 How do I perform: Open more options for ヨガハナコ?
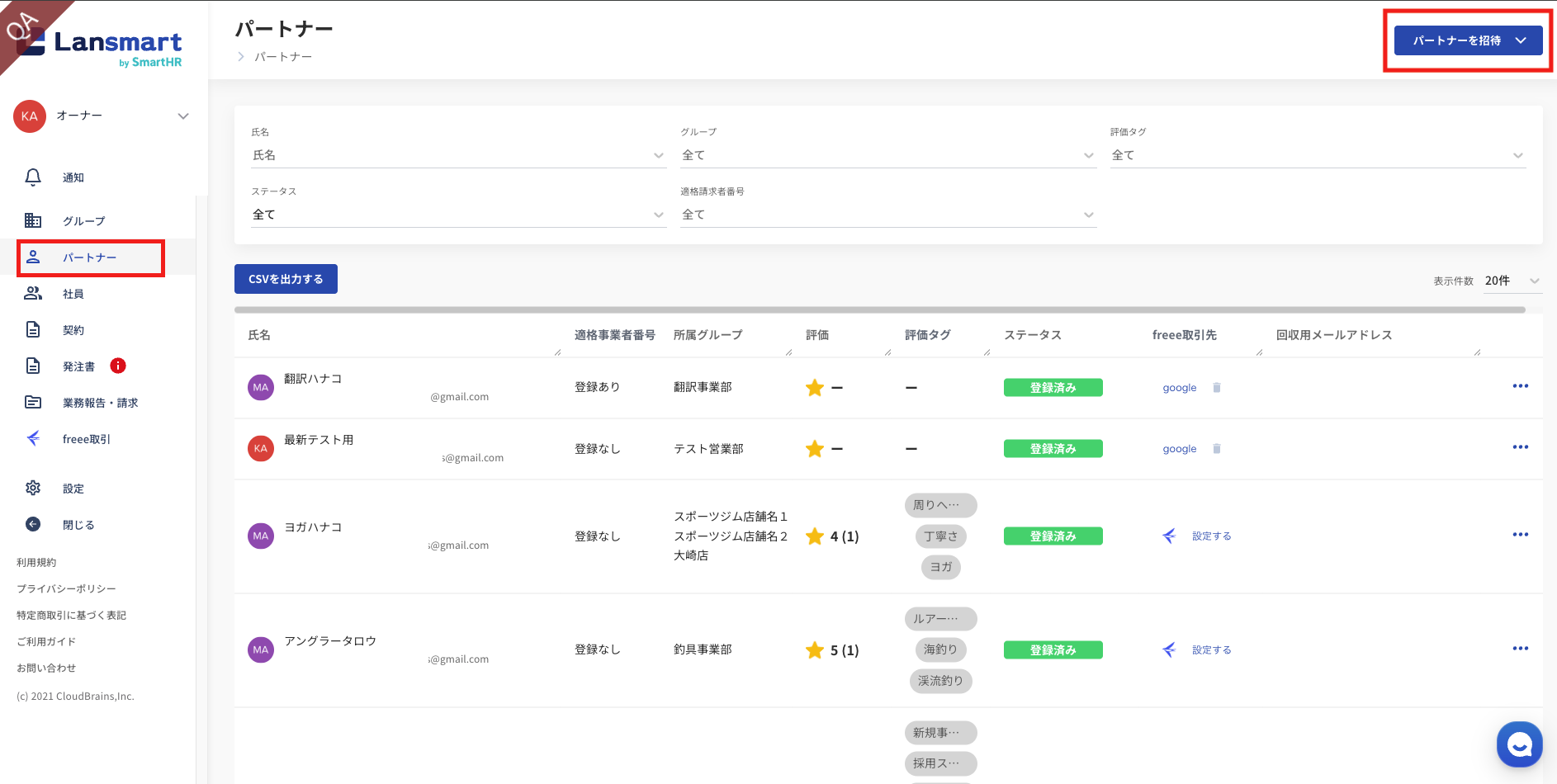(x=1521, y=535)
